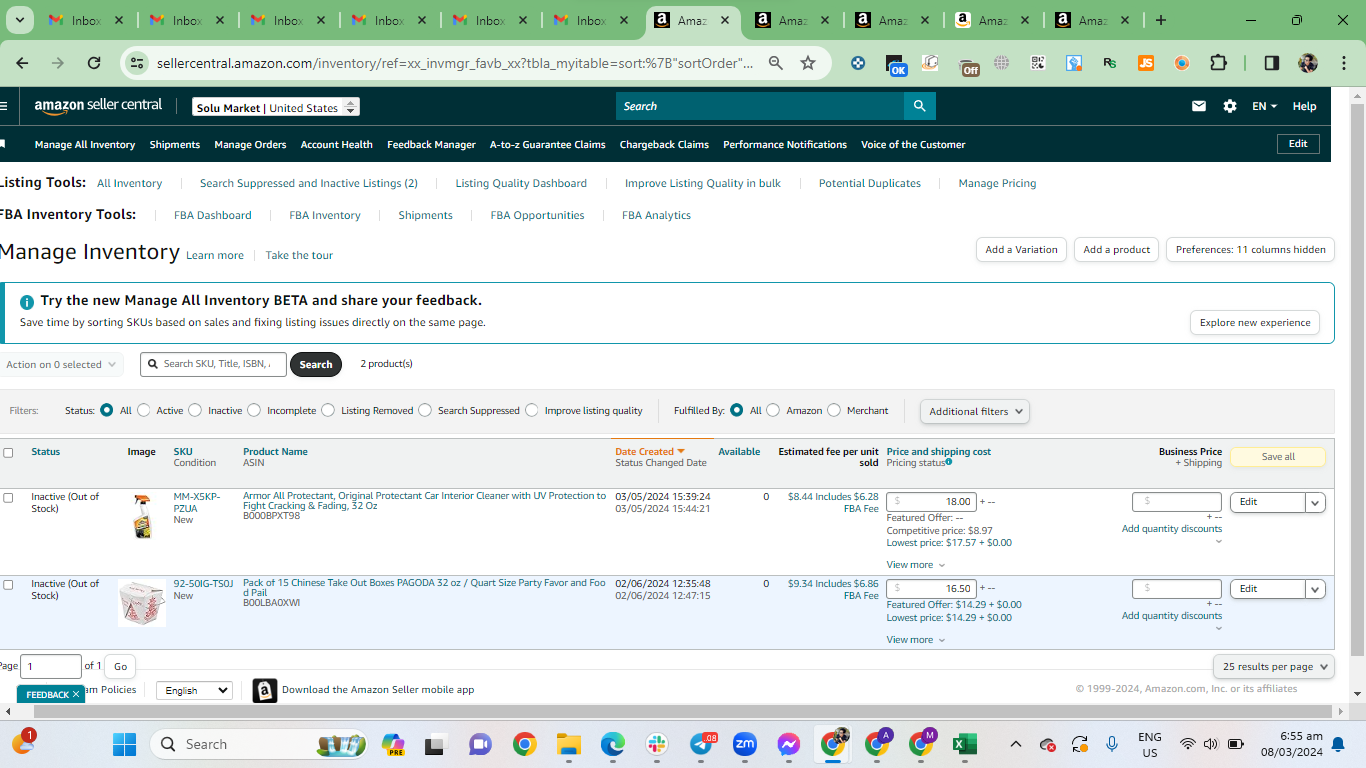Open the Chrome zoom magnifier in address bar

coord(776,63)
